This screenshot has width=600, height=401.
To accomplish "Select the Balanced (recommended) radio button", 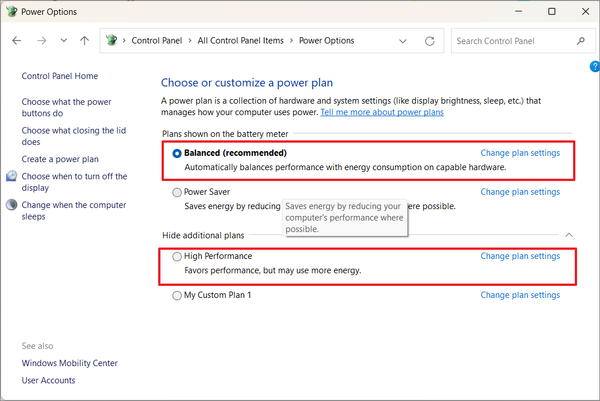I will coord(176,153).
